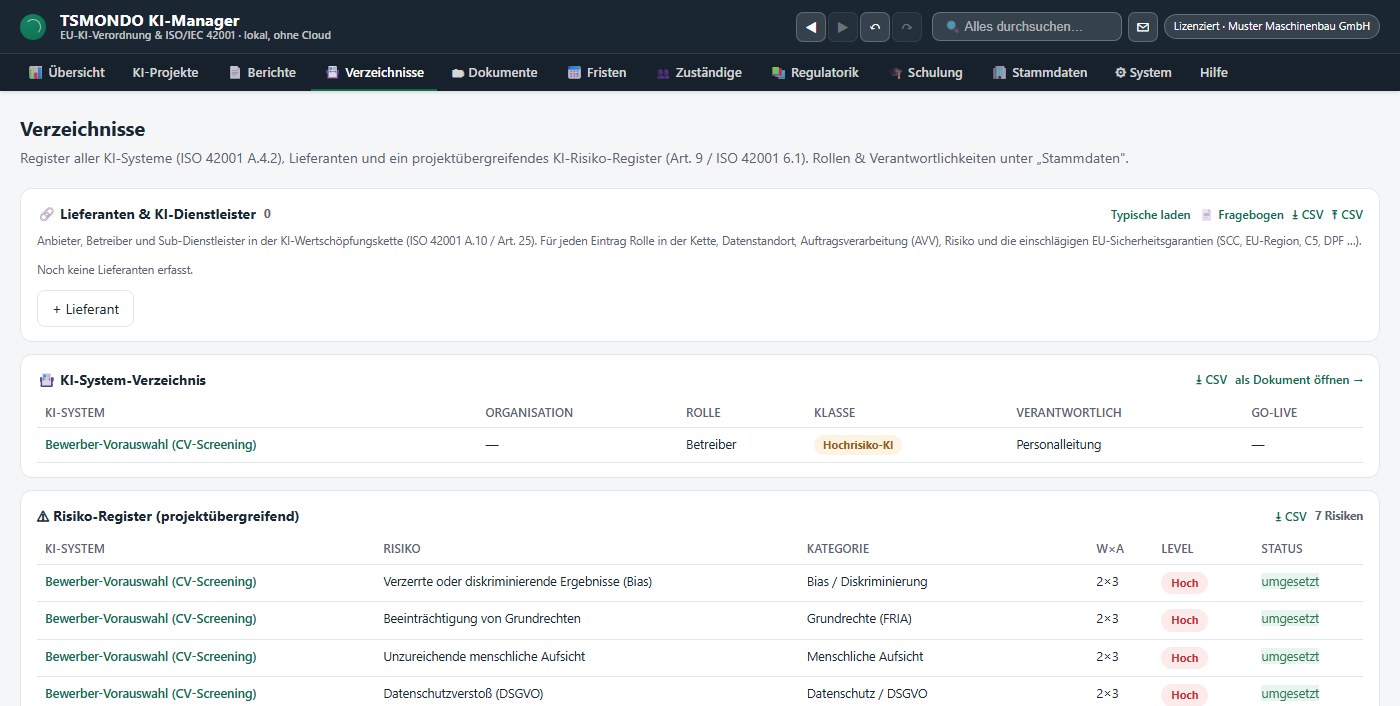1400x706 pixels.
Task: Click 'Beeinträchtigung von Grundrechten' risk text
Action: [482, 619]
